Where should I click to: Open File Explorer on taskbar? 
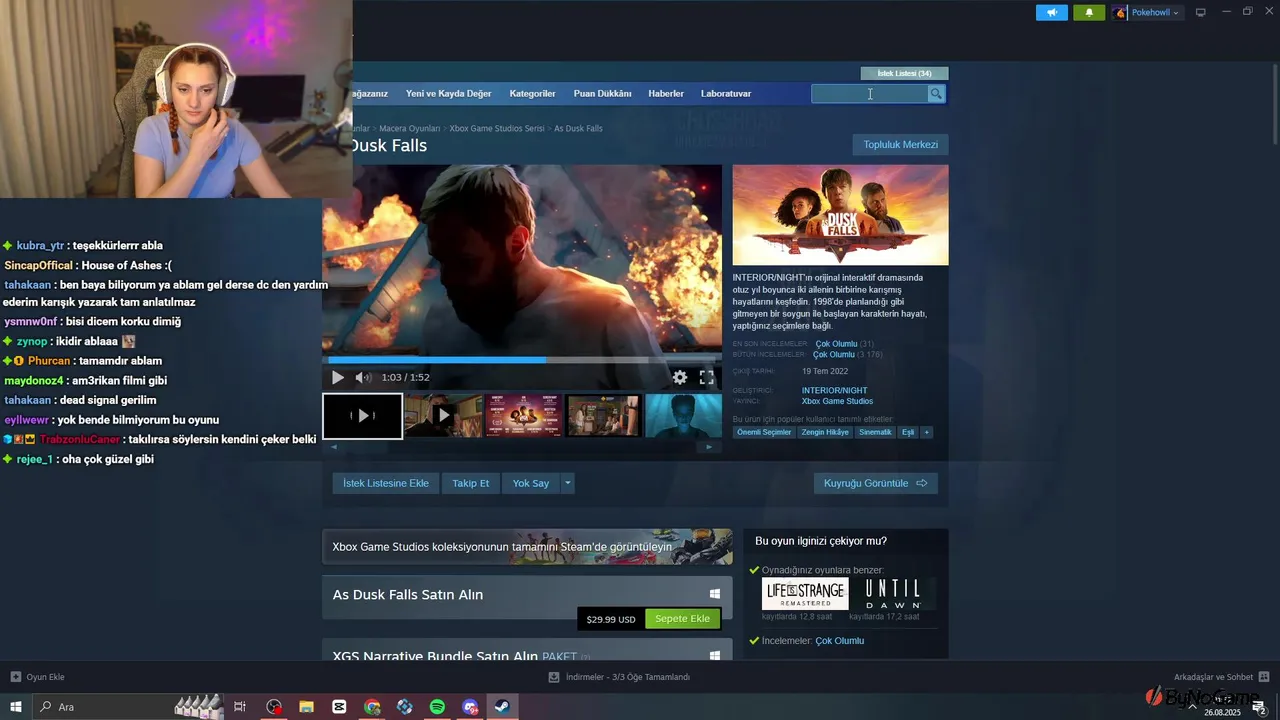307,707
